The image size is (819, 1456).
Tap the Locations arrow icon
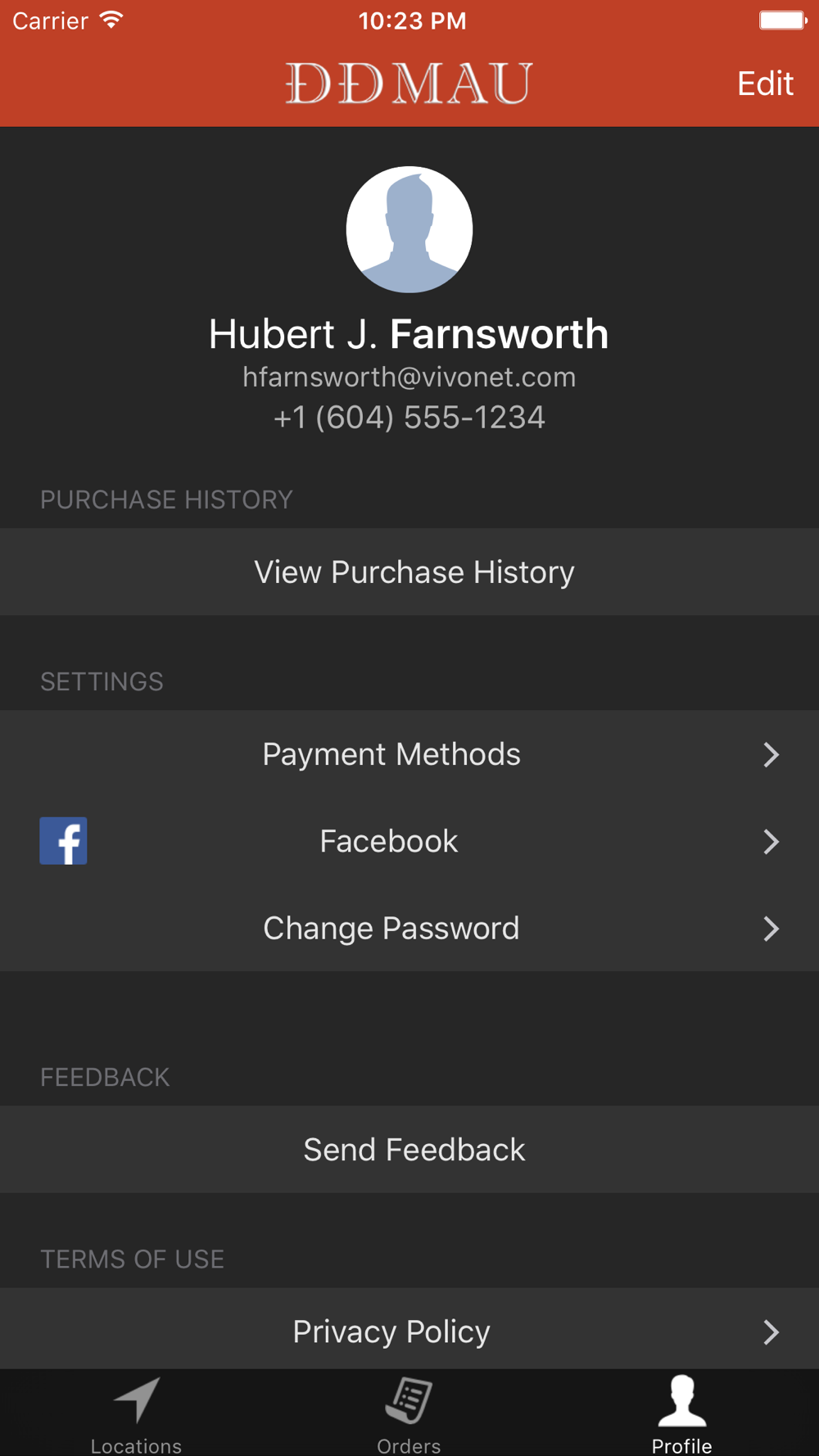coord(137,1399)
